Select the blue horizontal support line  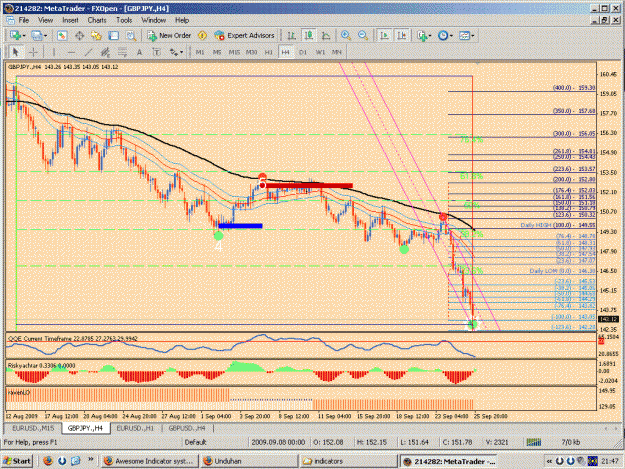(240, 226)
